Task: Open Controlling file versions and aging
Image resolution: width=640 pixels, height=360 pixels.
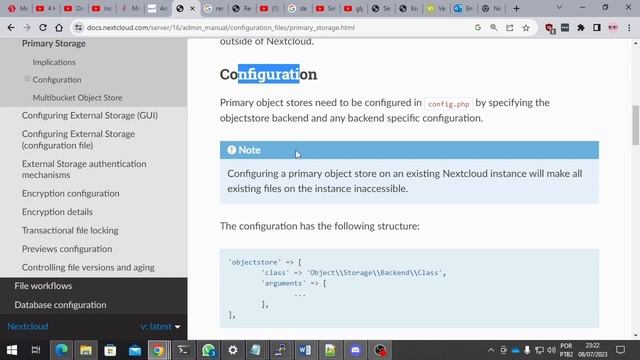Action: pyautogui.click(x=88, y=267)
